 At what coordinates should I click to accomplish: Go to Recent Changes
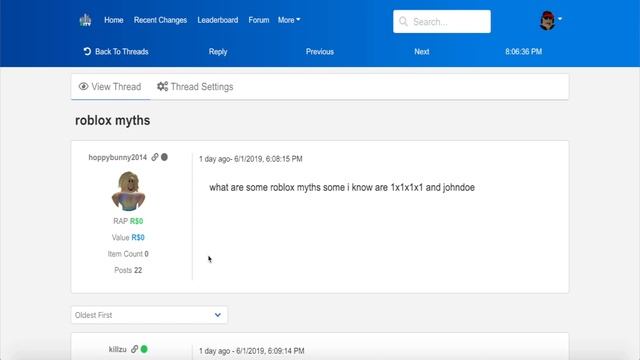[160, 20]
